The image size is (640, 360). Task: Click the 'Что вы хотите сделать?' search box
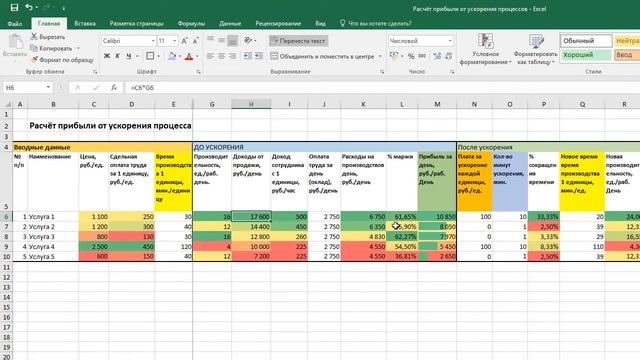pyautogui.click(x=376, y=24)
